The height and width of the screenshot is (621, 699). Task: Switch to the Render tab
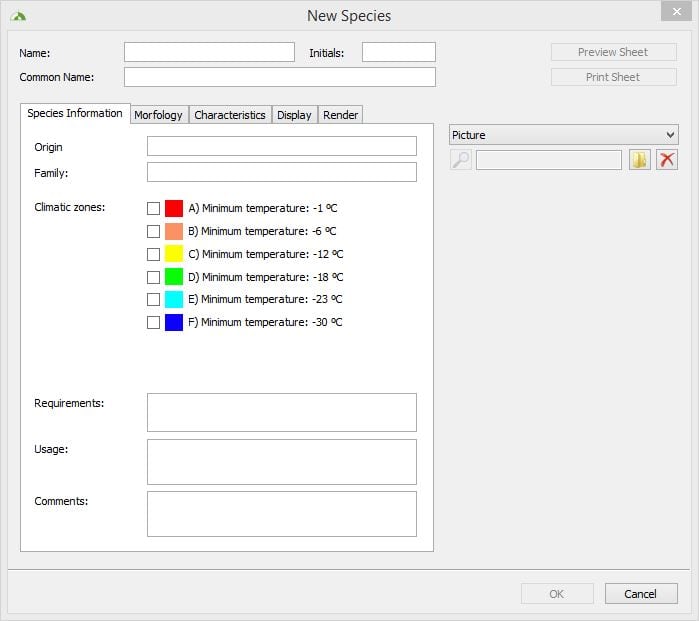click(x=341, y=115)
